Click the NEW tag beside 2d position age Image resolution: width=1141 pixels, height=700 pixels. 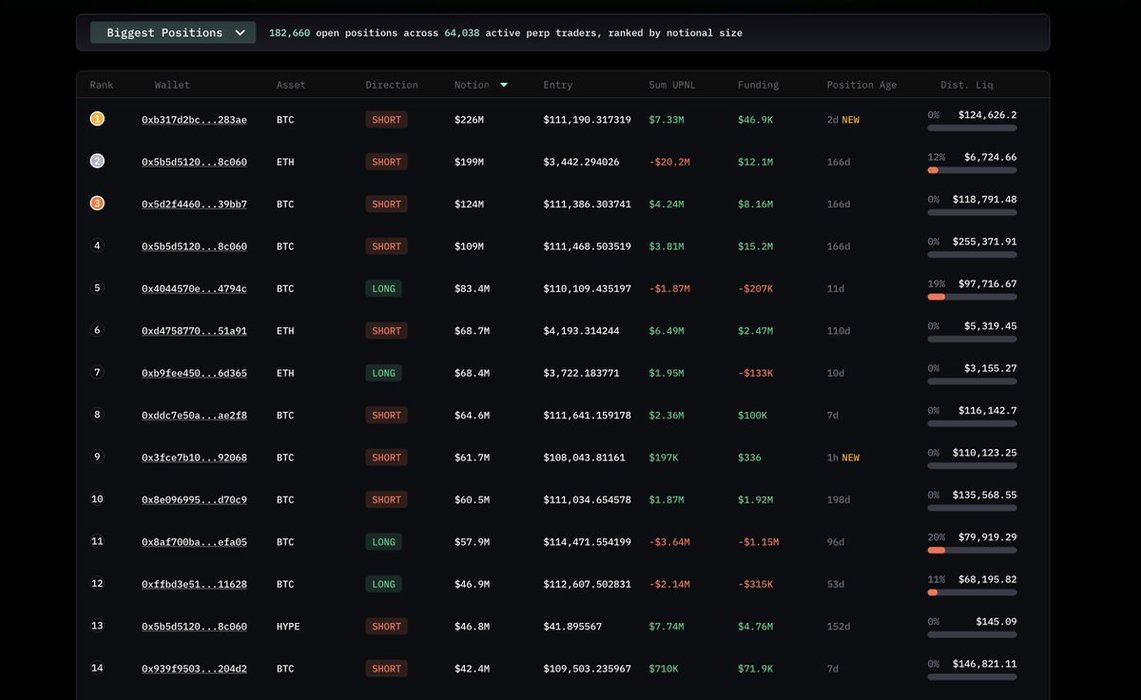pos(850,120)
